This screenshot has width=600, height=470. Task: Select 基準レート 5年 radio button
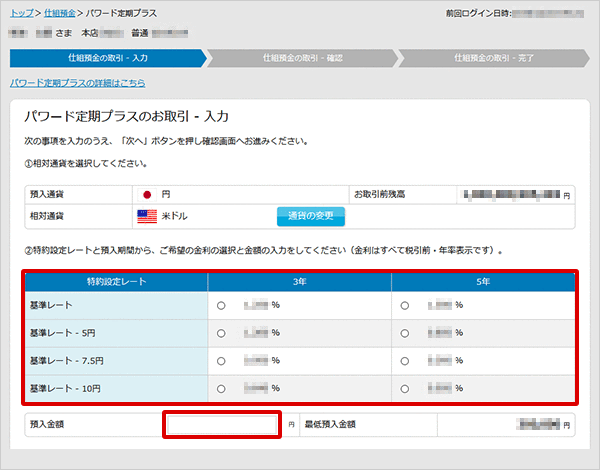click(405, 305)
